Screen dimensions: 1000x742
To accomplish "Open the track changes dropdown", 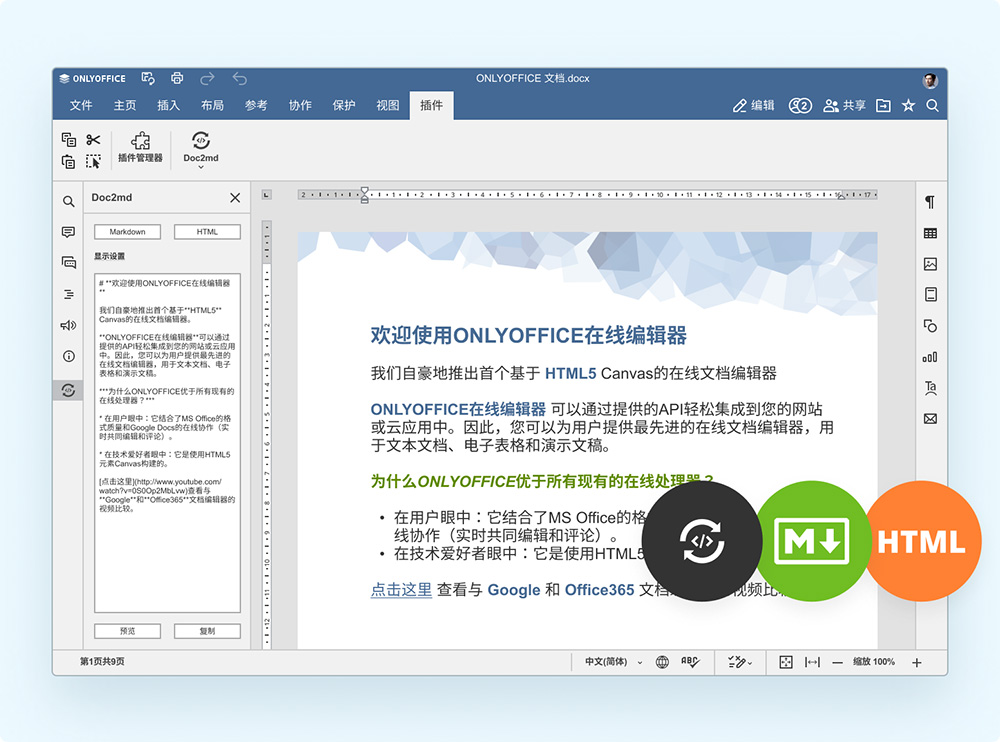I will (x=740, y=662).
